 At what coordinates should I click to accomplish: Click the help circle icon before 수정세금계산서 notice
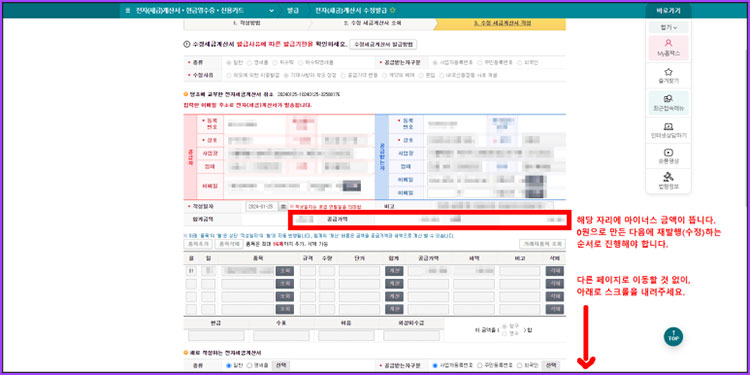point(187,44)
